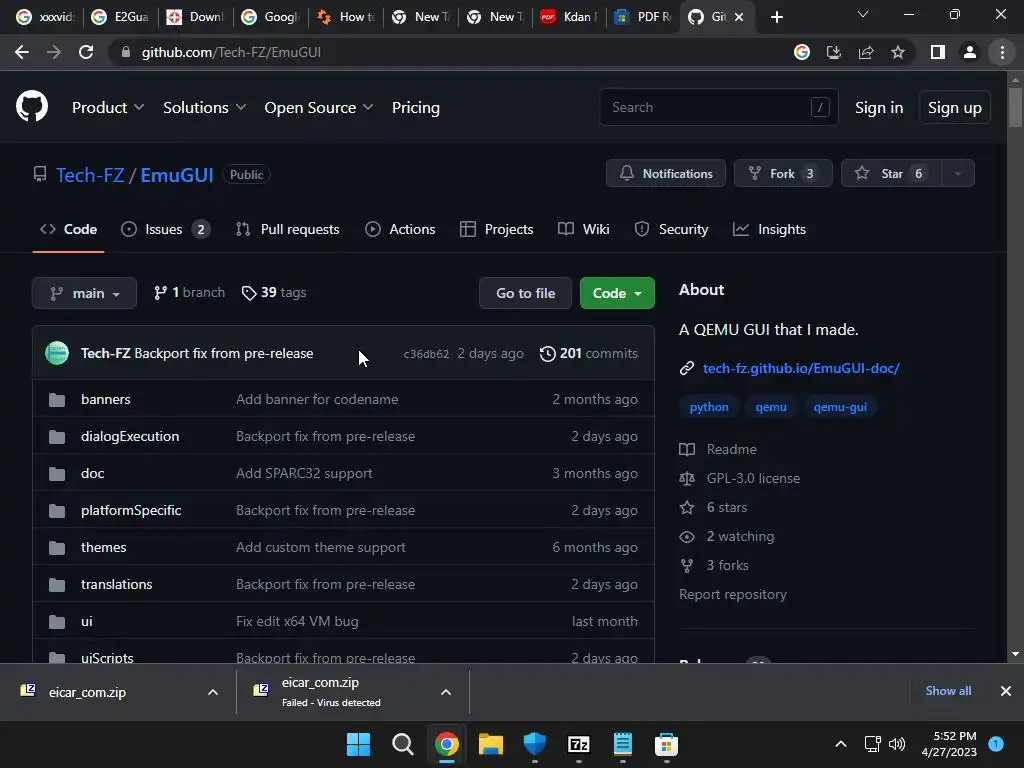Screen dimensions: 1024x768
Task: Close the downloads bar
Action: pos(1006,691)
